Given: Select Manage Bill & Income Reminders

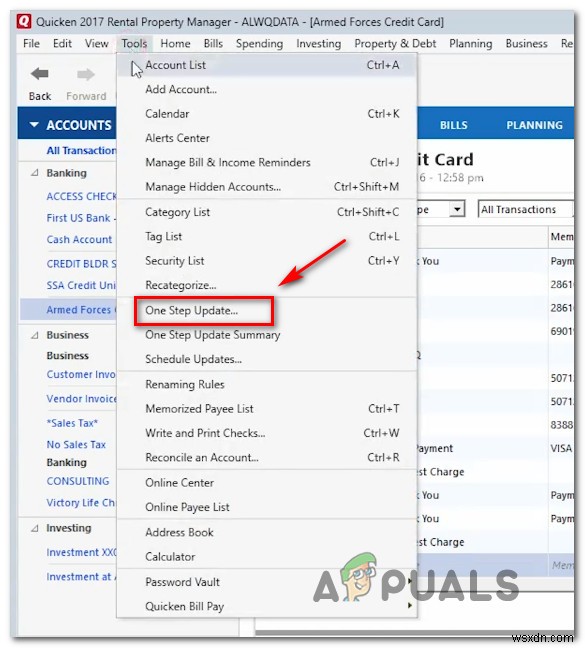Looking at the screenshot, I should point(267,162).
